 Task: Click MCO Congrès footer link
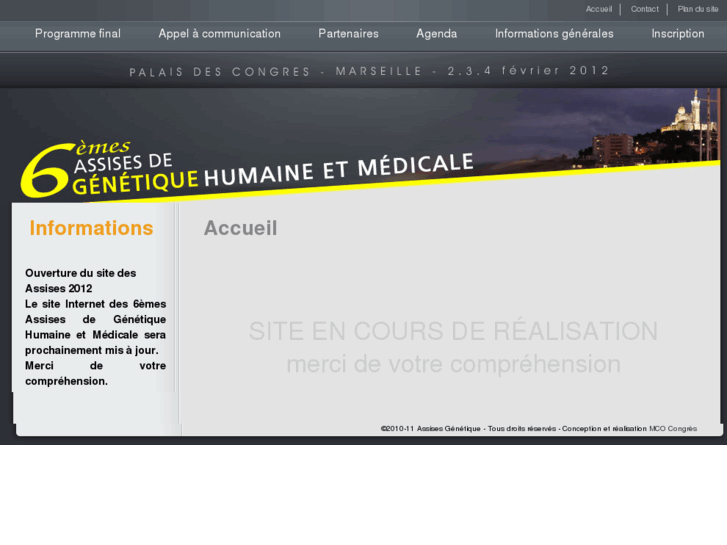point(673,429)
